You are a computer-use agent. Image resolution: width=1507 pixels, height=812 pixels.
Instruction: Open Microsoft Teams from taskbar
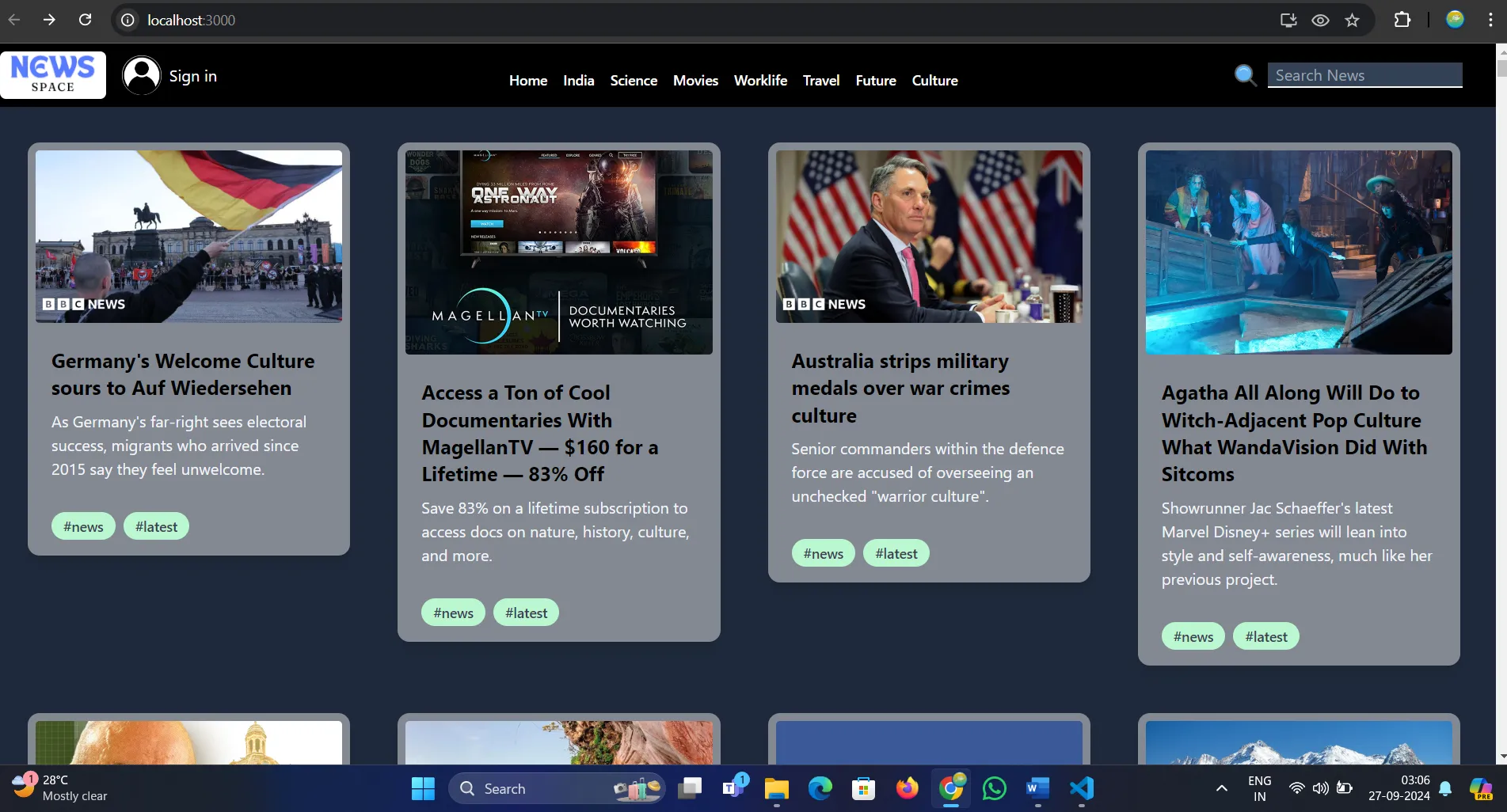pyautogui.click(x=733, y=788)
